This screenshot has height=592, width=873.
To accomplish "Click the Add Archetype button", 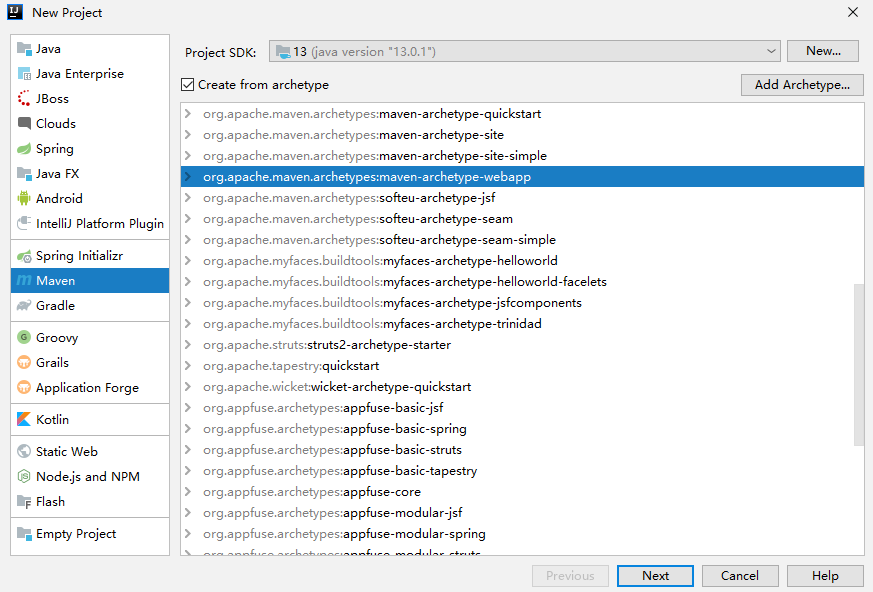I will (802, 85).
